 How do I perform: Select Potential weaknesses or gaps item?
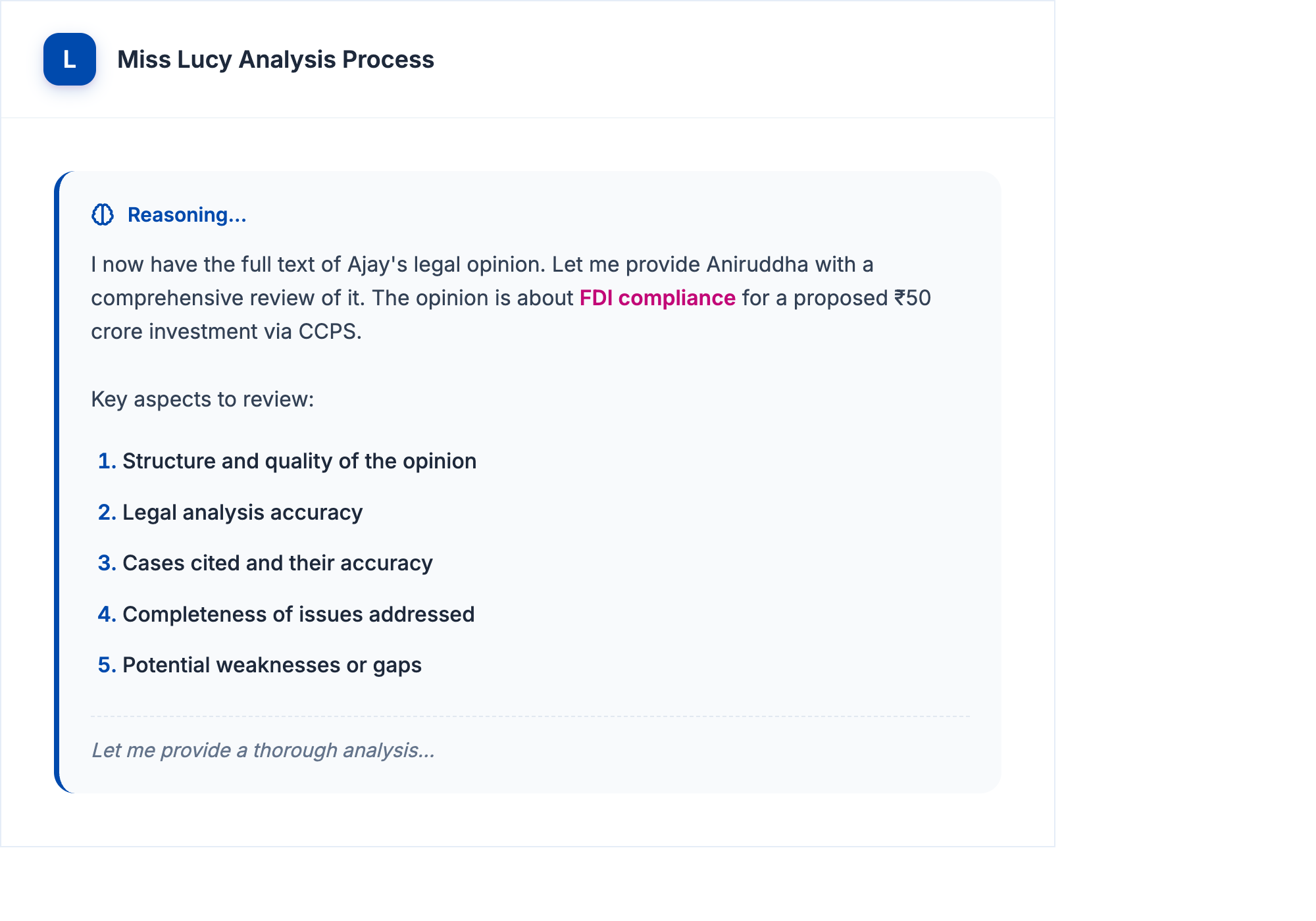[x=272, y=665]
